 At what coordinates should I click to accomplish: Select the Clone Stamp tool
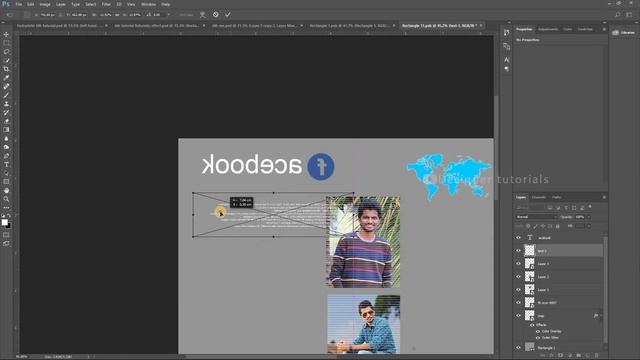[x=6, y=104]
